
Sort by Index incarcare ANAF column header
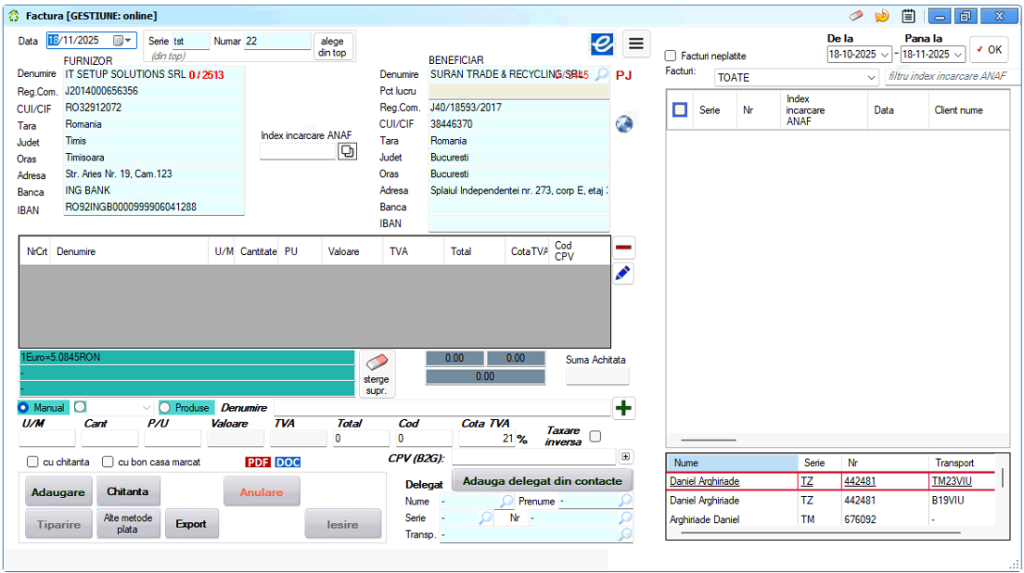pos(824,110)
